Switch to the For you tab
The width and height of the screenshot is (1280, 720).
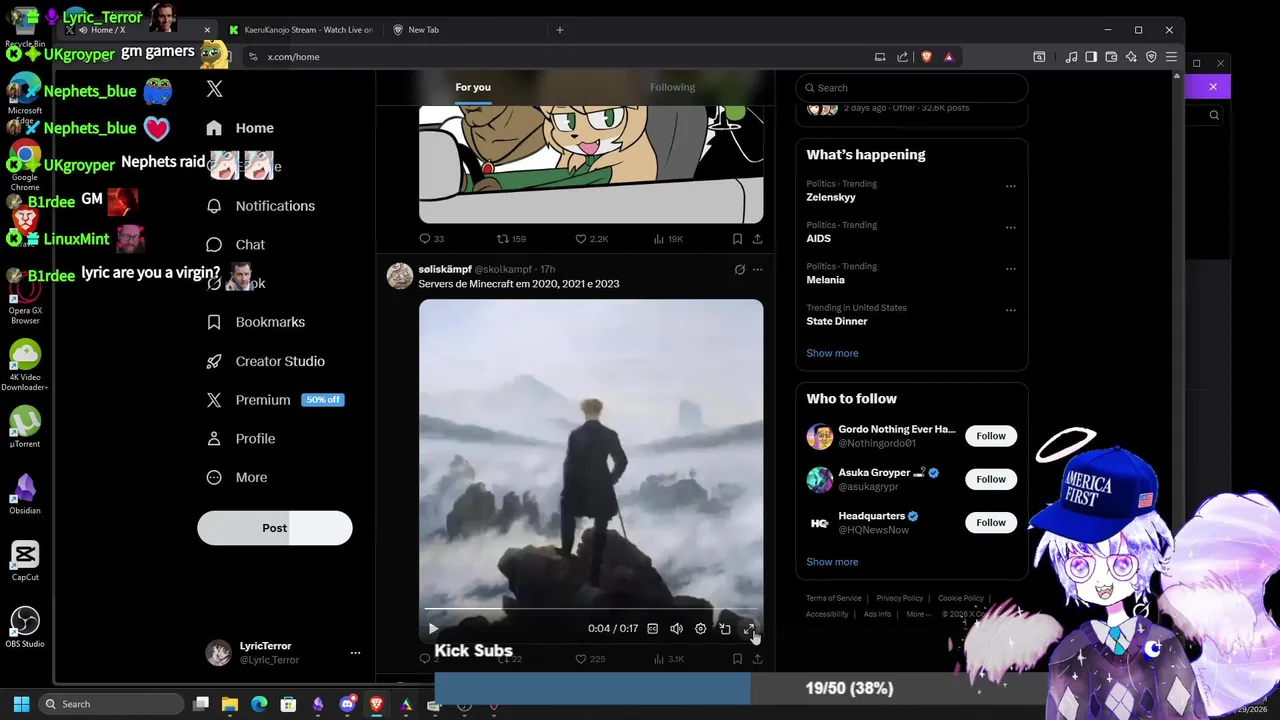point(473,87)
